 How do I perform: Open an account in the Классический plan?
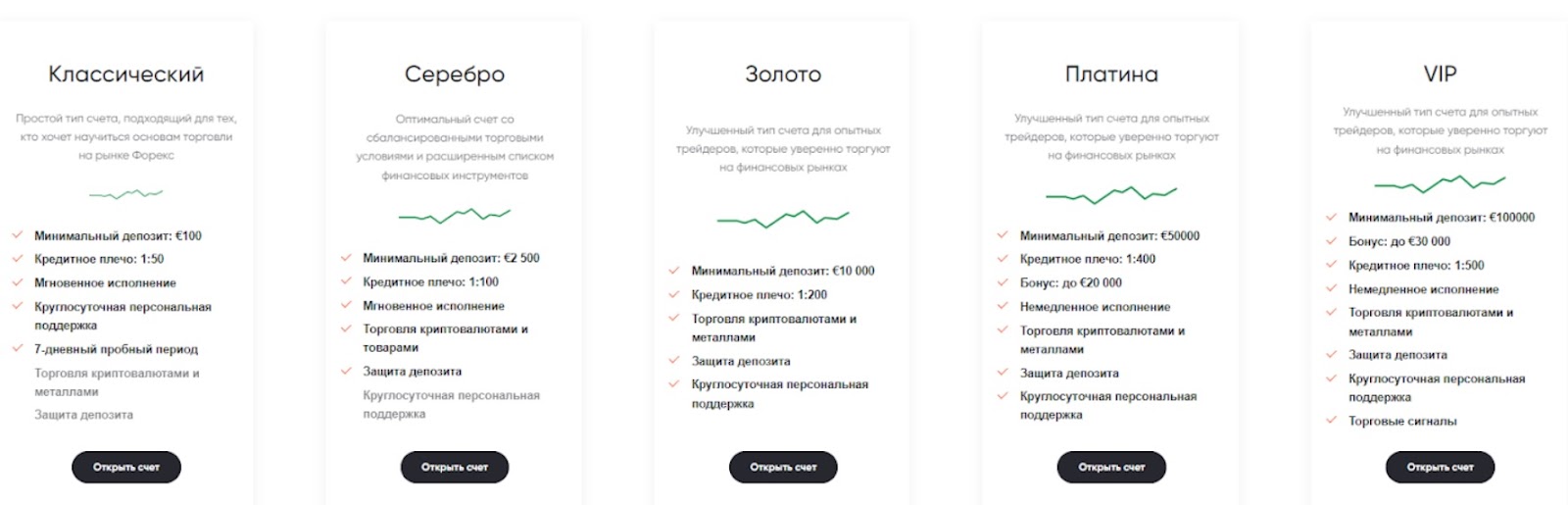coord(126,467)
